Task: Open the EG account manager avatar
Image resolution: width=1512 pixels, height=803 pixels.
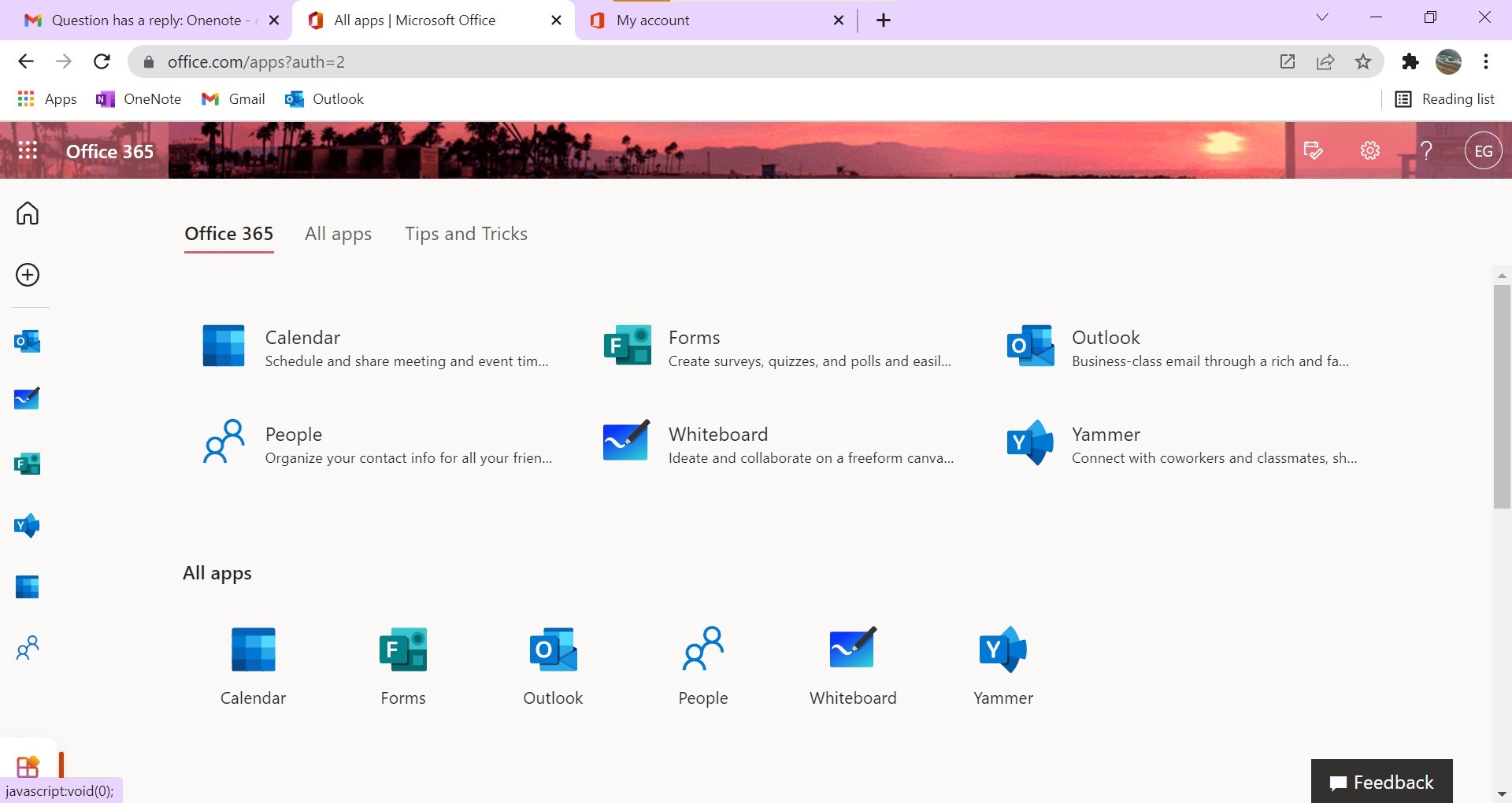Action: click(1484, 150)
